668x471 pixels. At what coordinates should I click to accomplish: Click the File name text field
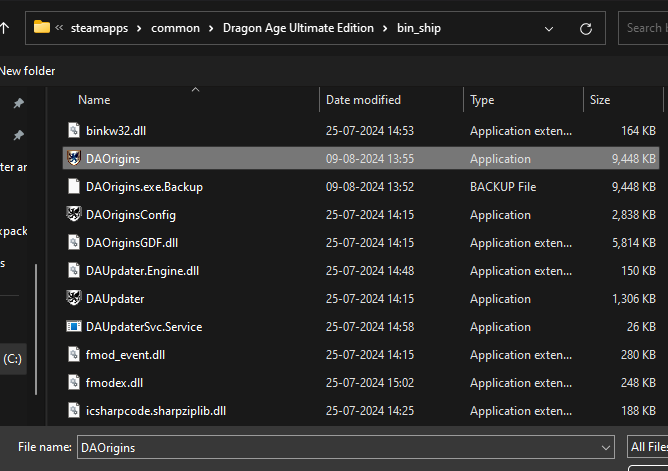(x=339, y=448)
